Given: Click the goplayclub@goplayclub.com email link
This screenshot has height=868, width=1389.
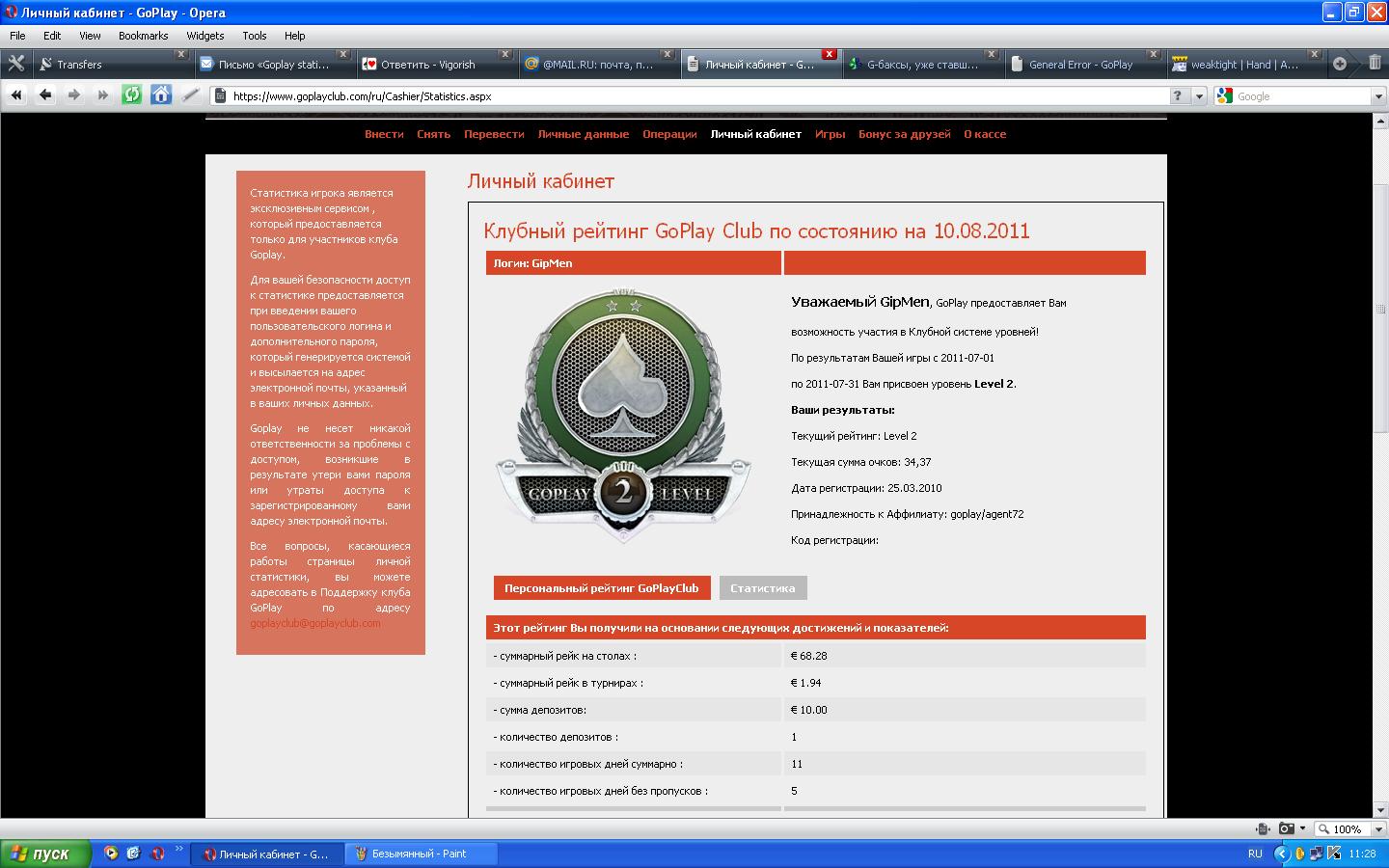Looking at the screenshot, I should [x=314, y=623].
